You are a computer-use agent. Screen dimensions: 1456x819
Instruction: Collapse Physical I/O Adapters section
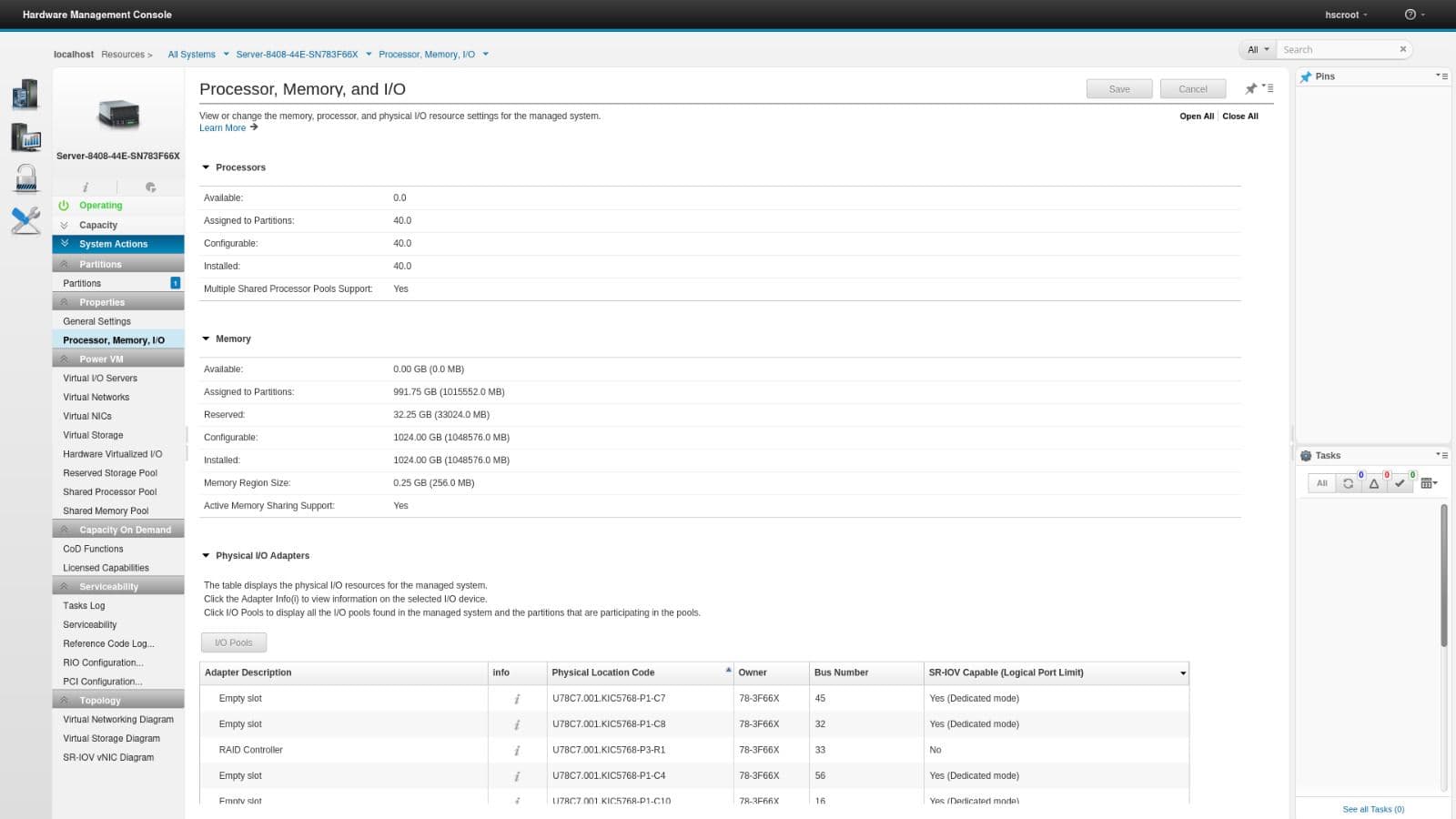[x=206, y=555]
